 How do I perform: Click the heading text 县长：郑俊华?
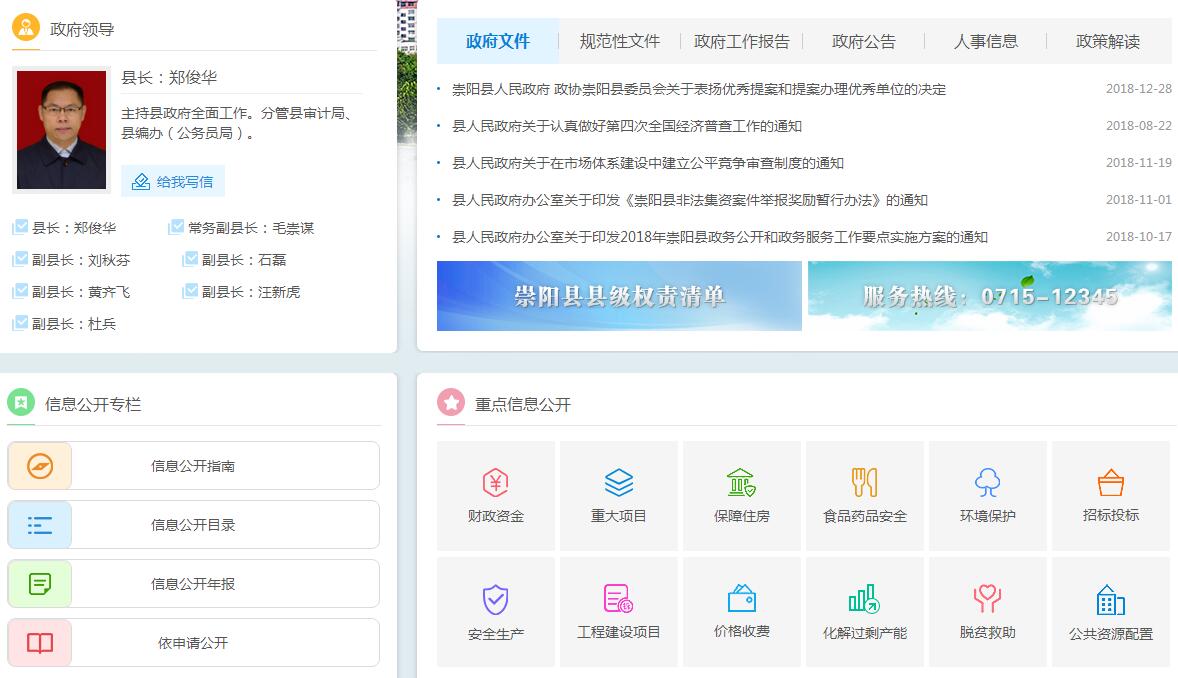[x=169, y=77]
